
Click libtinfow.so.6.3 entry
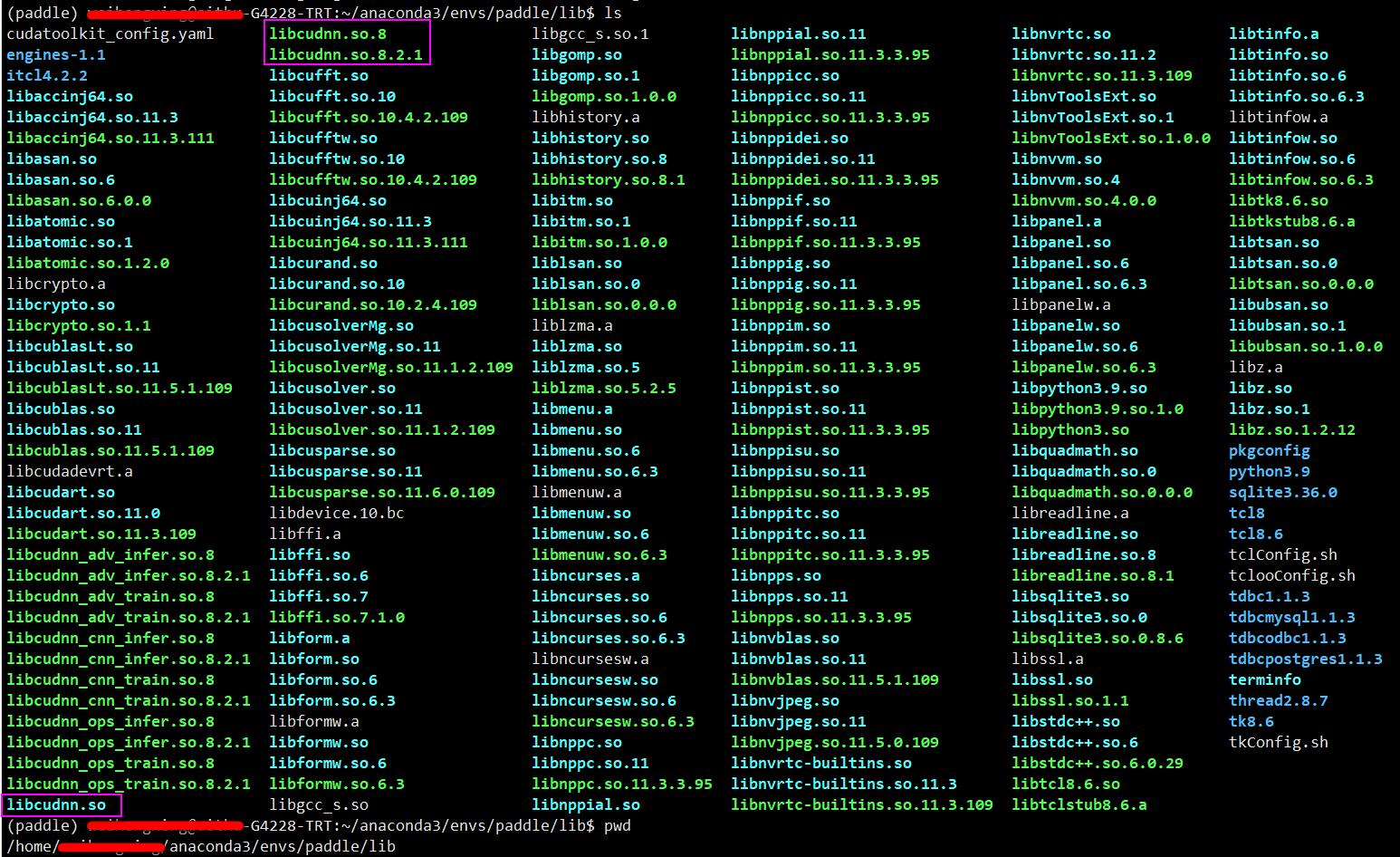pyautogui.click(x=1301, y=179)
